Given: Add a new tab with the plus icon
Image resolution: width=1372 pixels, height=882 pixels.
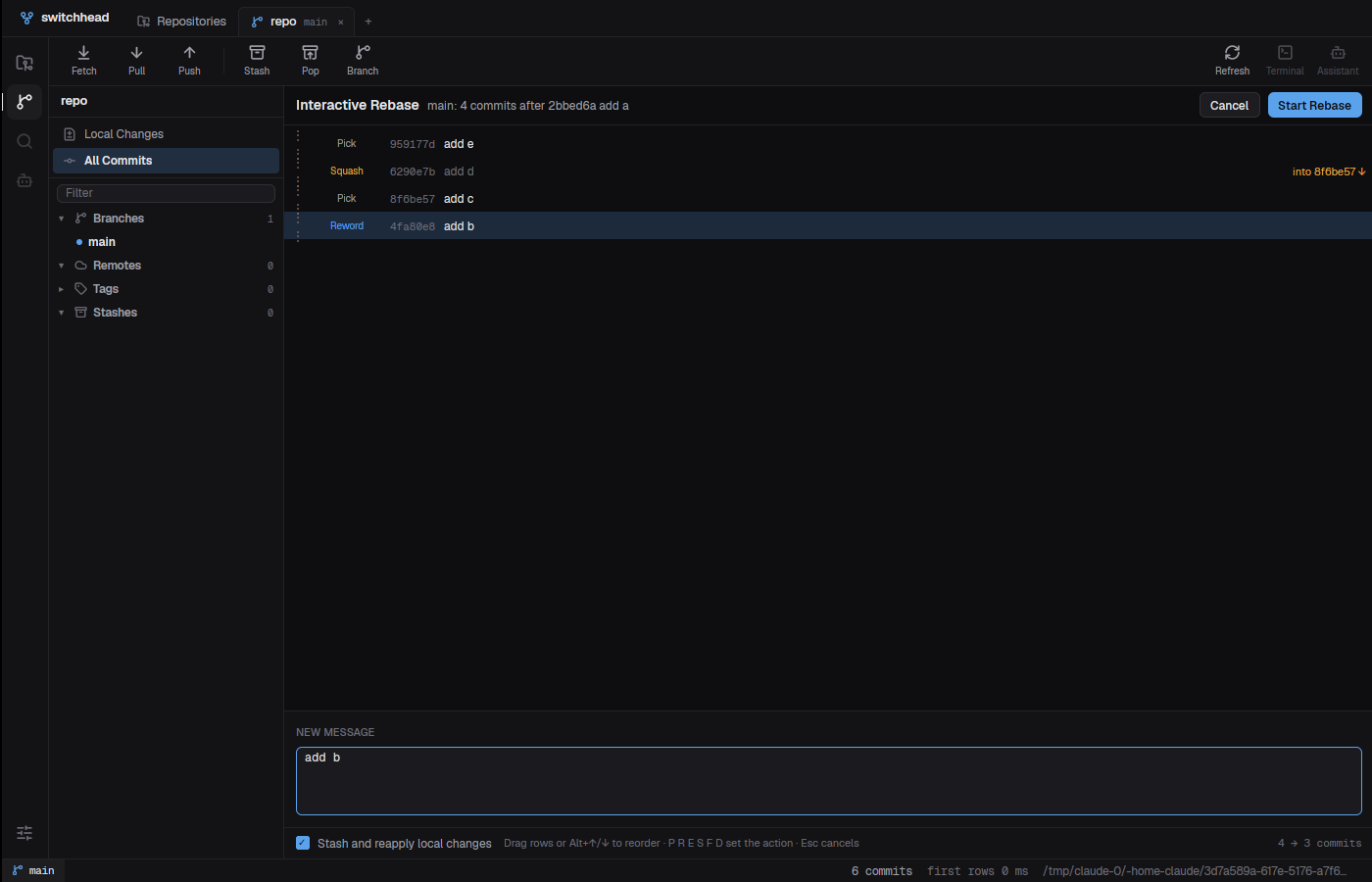Looking at the screenshot, I should pyautogui.click(x=368, y=22).
